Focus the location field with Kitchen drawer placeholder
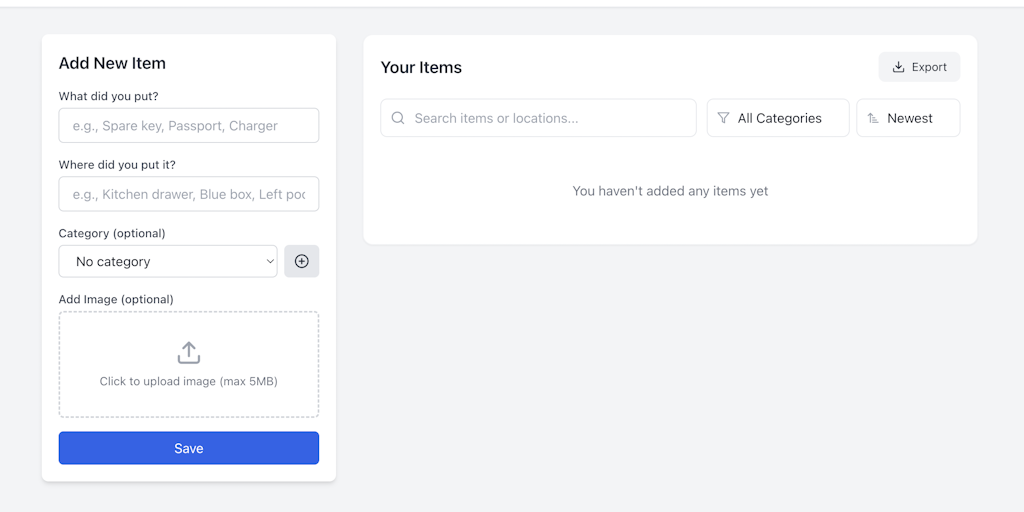The image size is (1024, 512). [189, 194]
